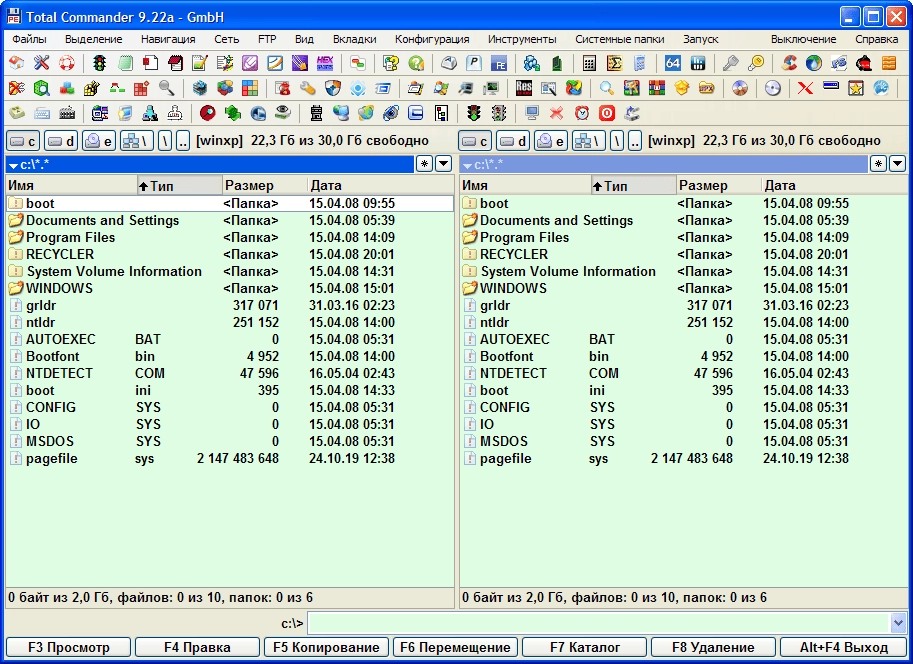Click the F6 Перемещение button
This screenshot has height=664, width=913.
(455, 647)
